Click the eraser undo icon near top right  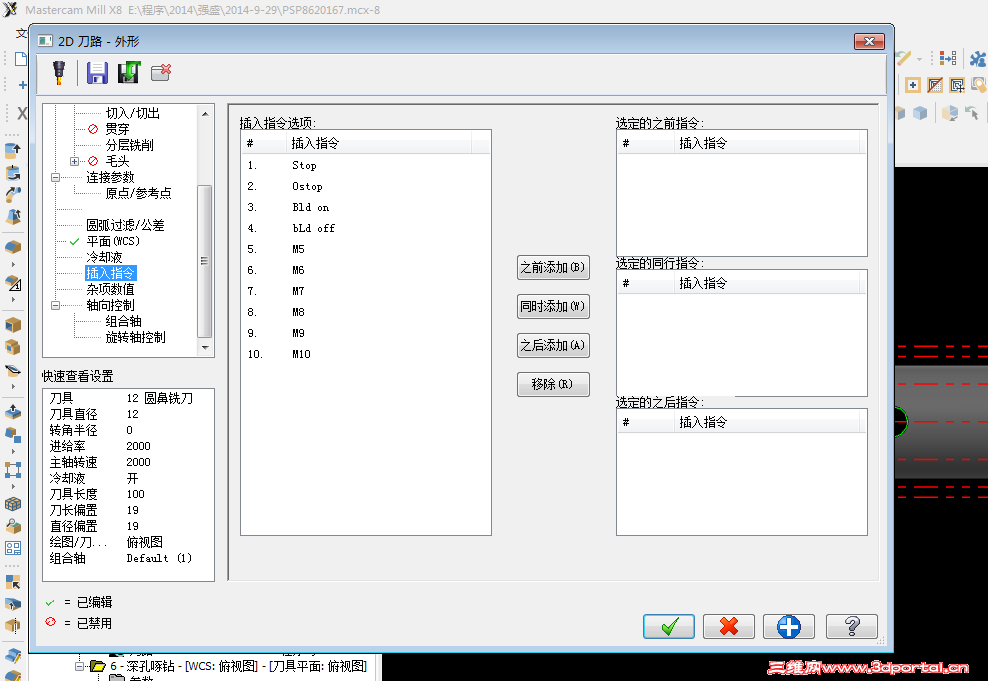902,58
